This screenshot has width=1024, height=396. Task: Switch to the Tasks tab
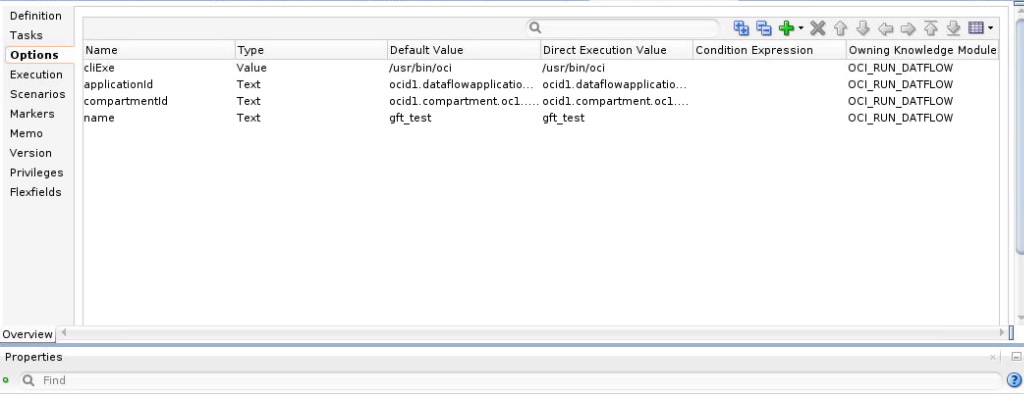pyautogui.click(x=26, y=35)
